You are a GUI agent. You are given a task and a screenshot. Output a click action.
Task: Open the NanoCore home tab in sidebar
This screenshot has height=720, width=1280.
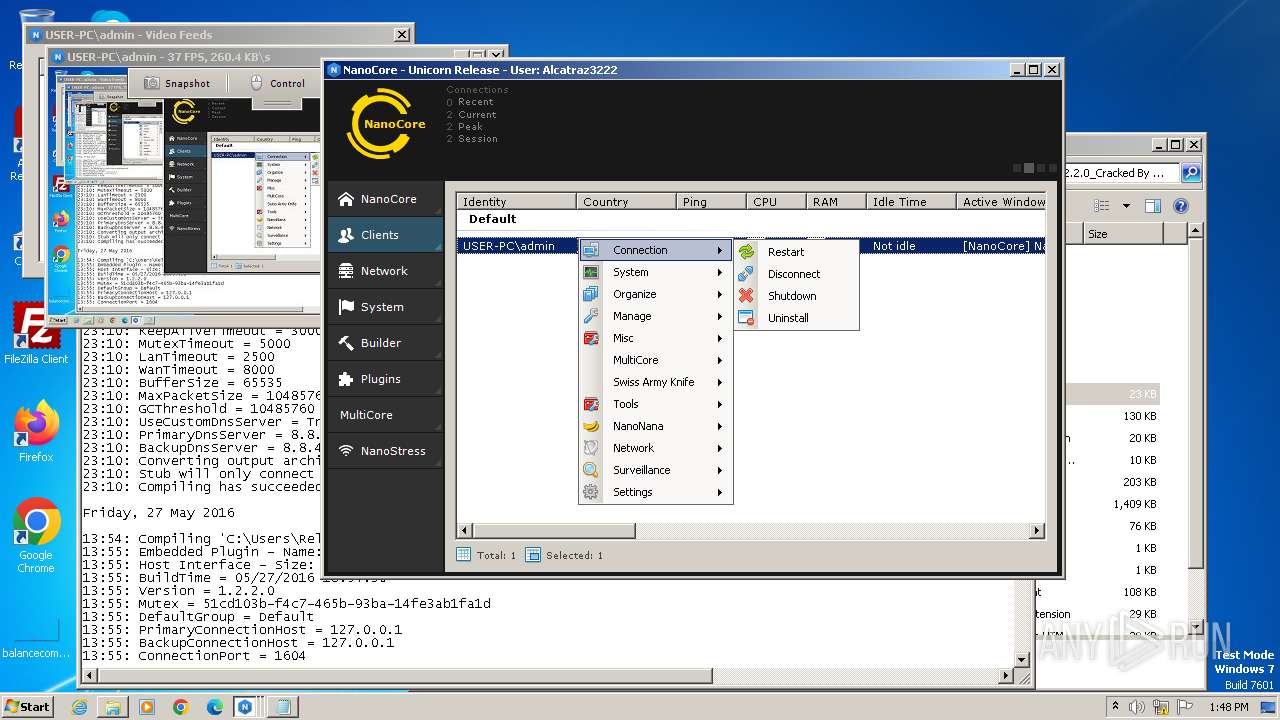(x=385, y=199)
